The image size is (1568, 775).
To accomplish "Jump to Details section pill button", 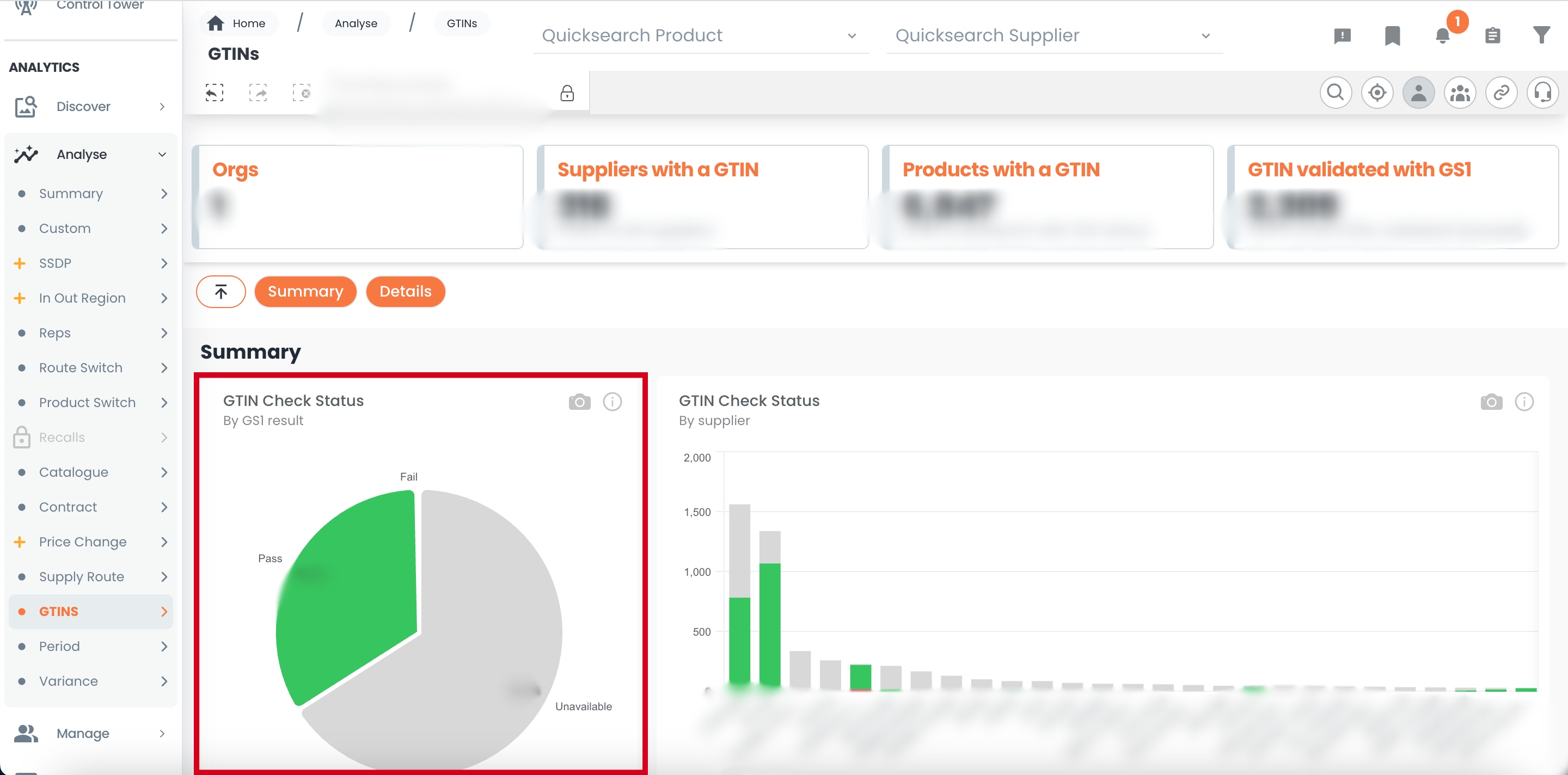I will [x=406, y=291].
